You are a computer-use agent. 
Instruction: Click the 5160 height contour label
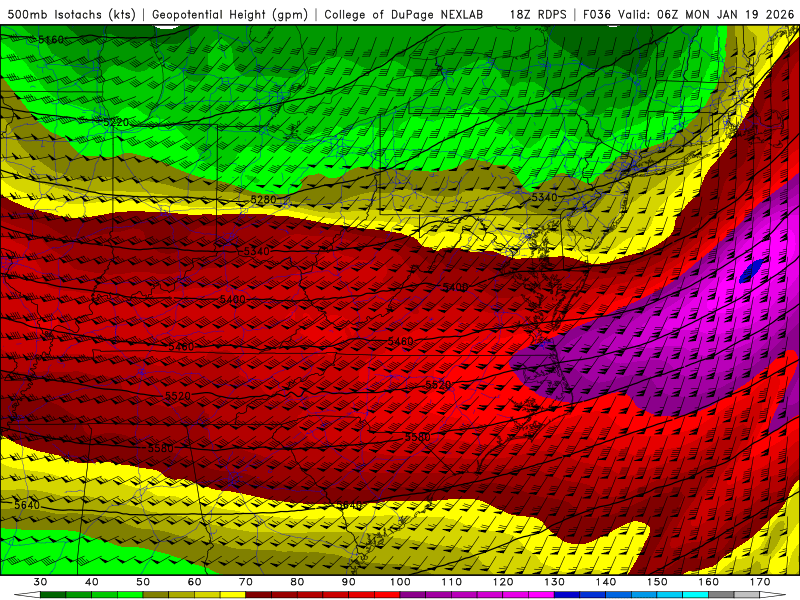(x=52, y=39)
